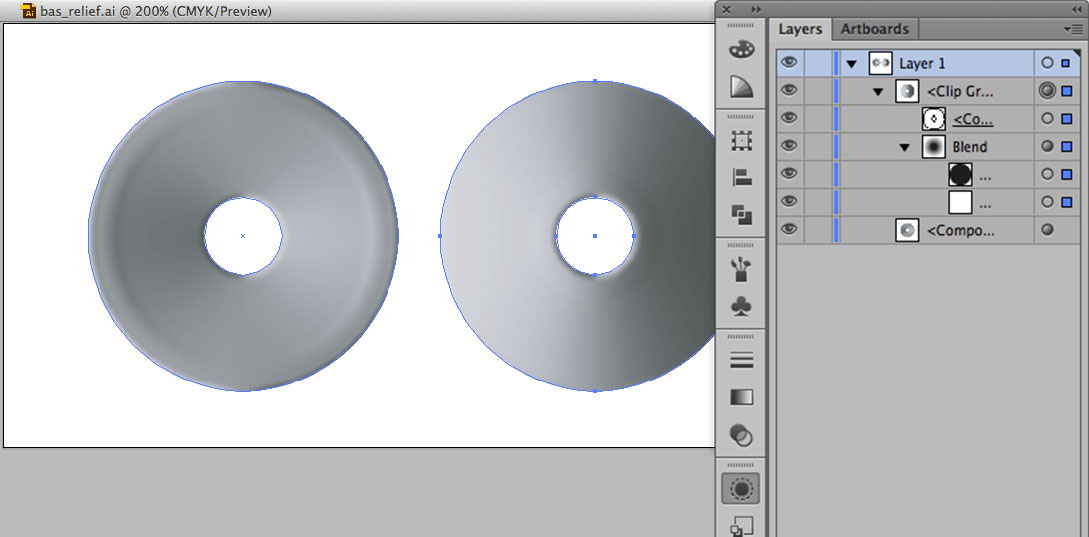The width and height of the screenshot is (1089, 537).
Task: Open the Transform panel icon
Action: (x=742, y=141)
